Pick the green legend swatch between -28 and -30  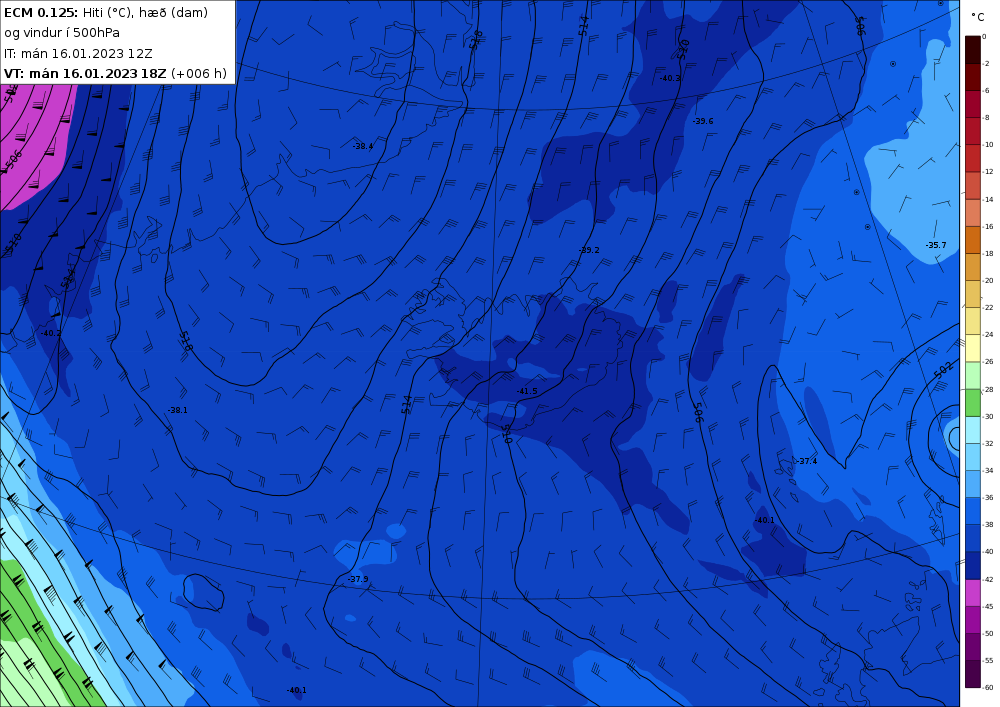pyautogui.click(x=973, y=403)
